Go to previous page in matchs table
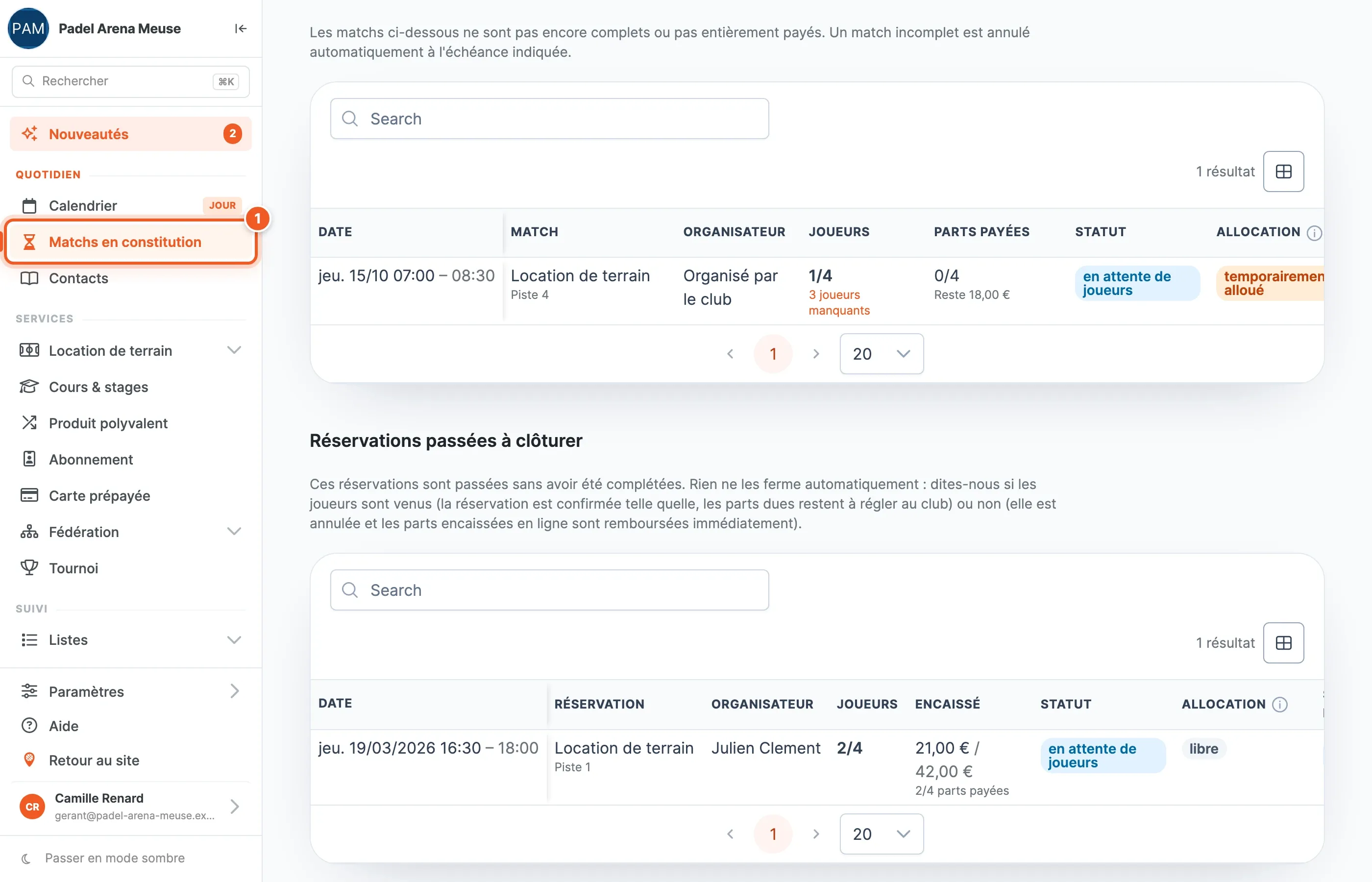The height and width of the screenshot is (882, 1372). (730, 353)
